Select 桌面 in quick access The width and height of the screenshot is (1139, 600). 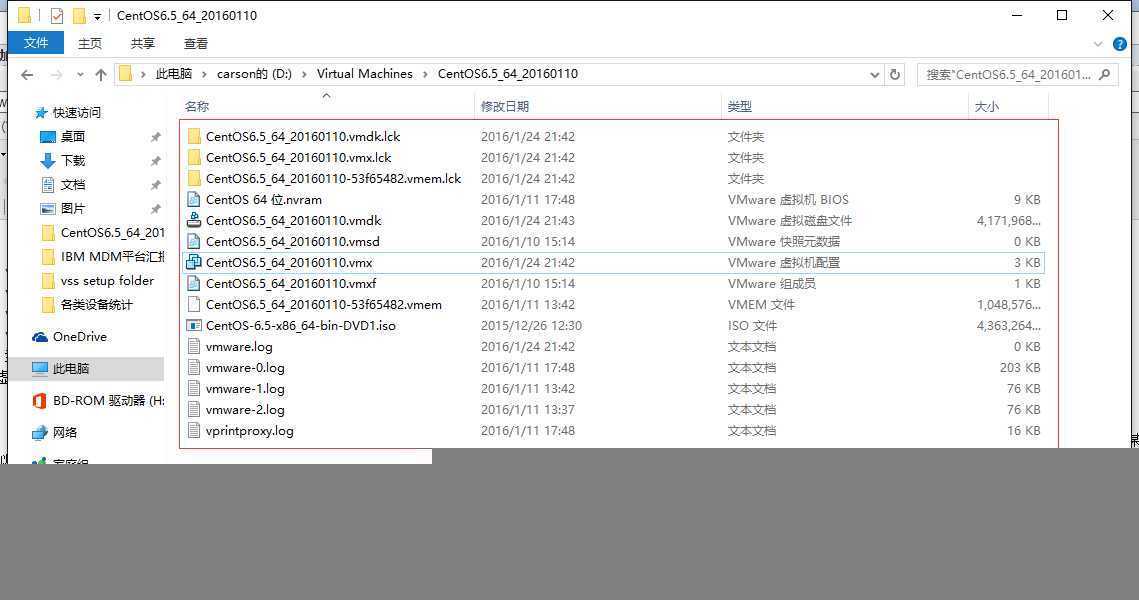(x=73, y=137)
